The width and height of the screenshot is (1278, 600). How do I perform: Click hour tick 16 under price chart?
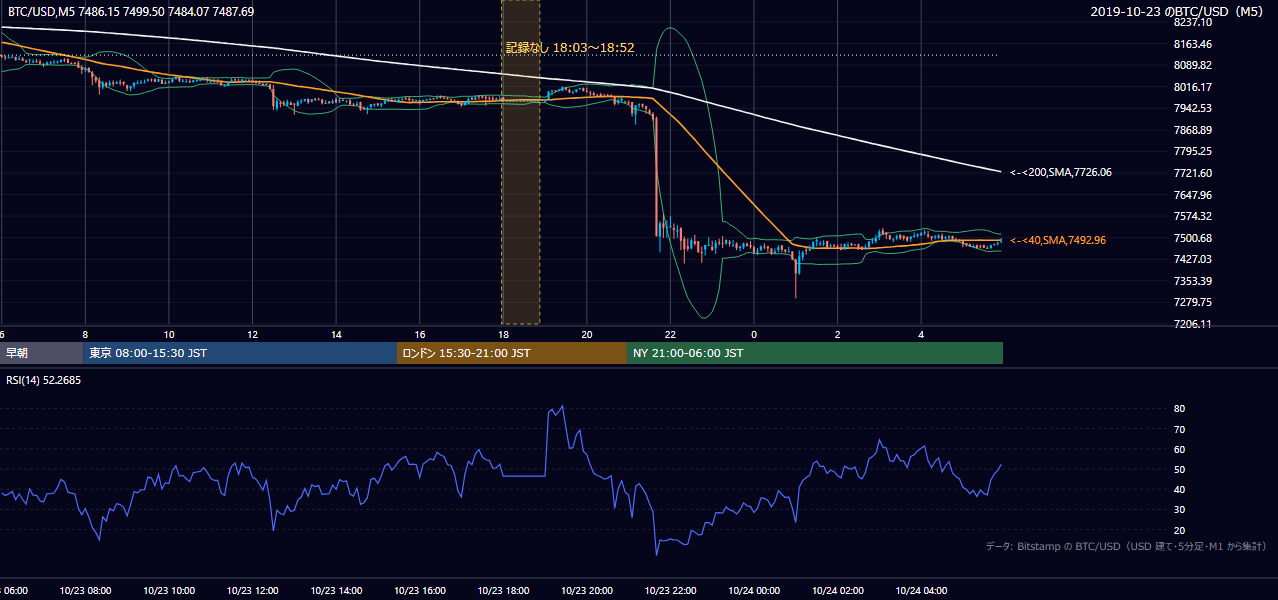[x=420, y=334]
